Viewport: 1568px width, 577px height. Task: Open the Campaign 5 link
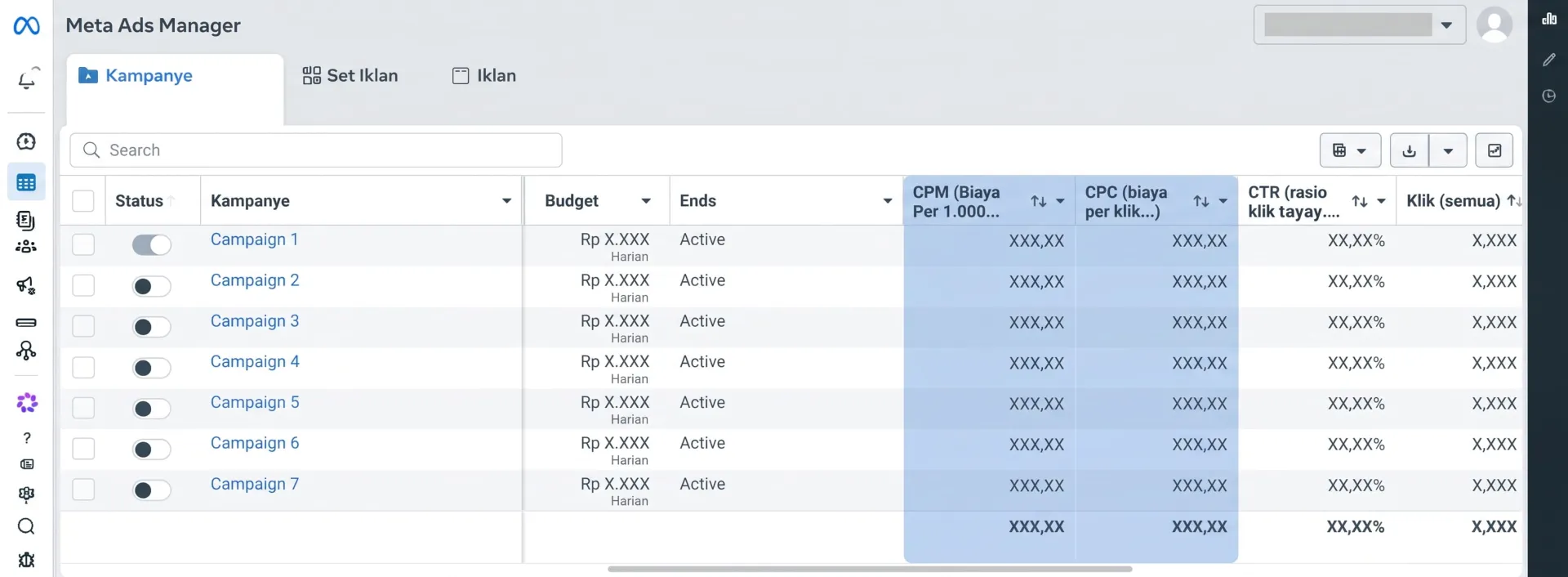point(255,402)
